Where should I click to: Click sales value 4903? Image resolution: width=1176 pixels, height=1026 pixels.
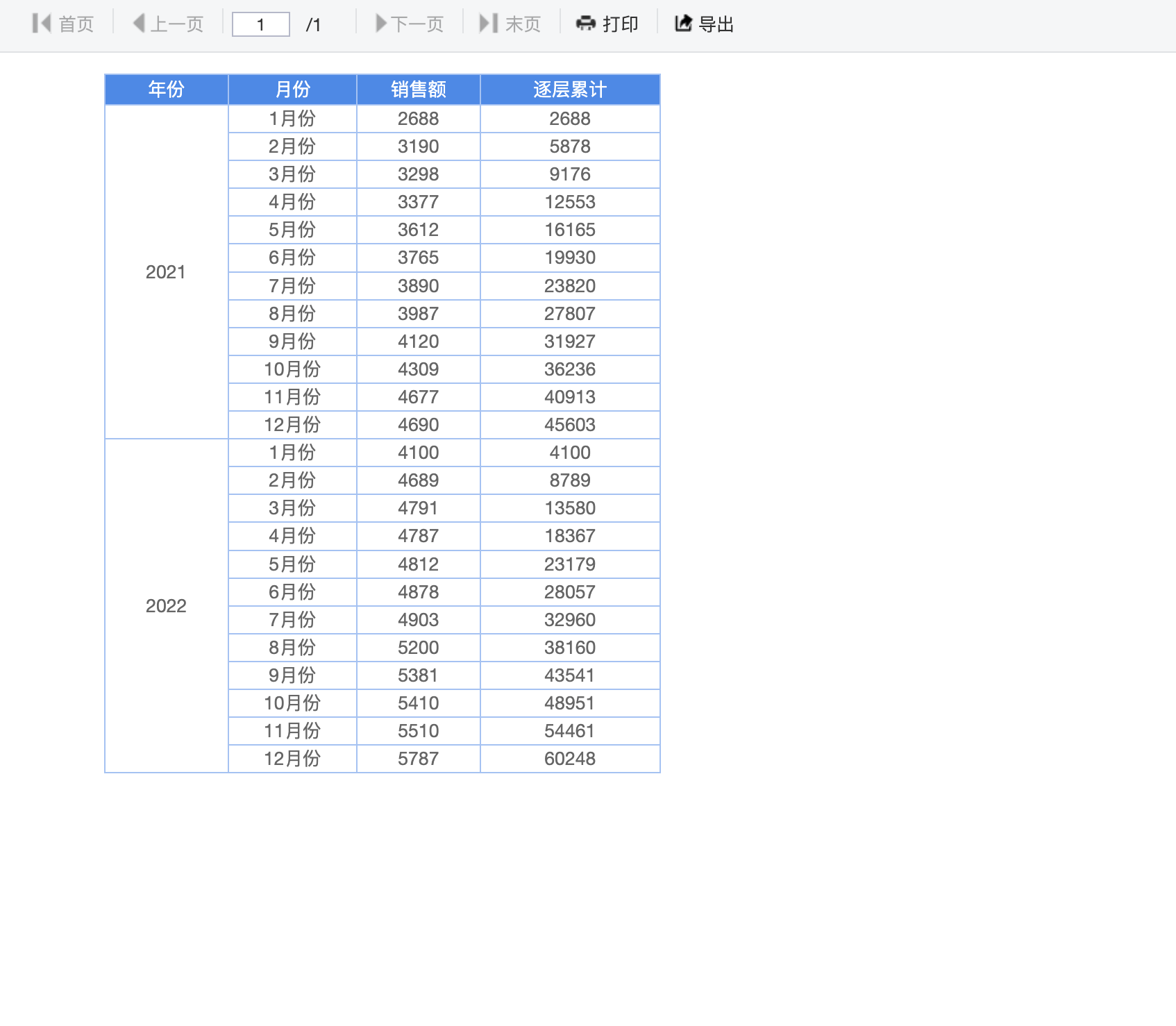[419, 620]
